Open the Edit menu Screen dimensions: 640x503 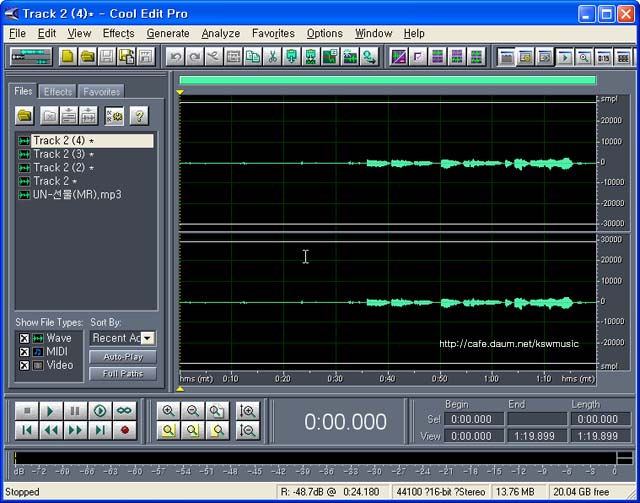(47, 33)
